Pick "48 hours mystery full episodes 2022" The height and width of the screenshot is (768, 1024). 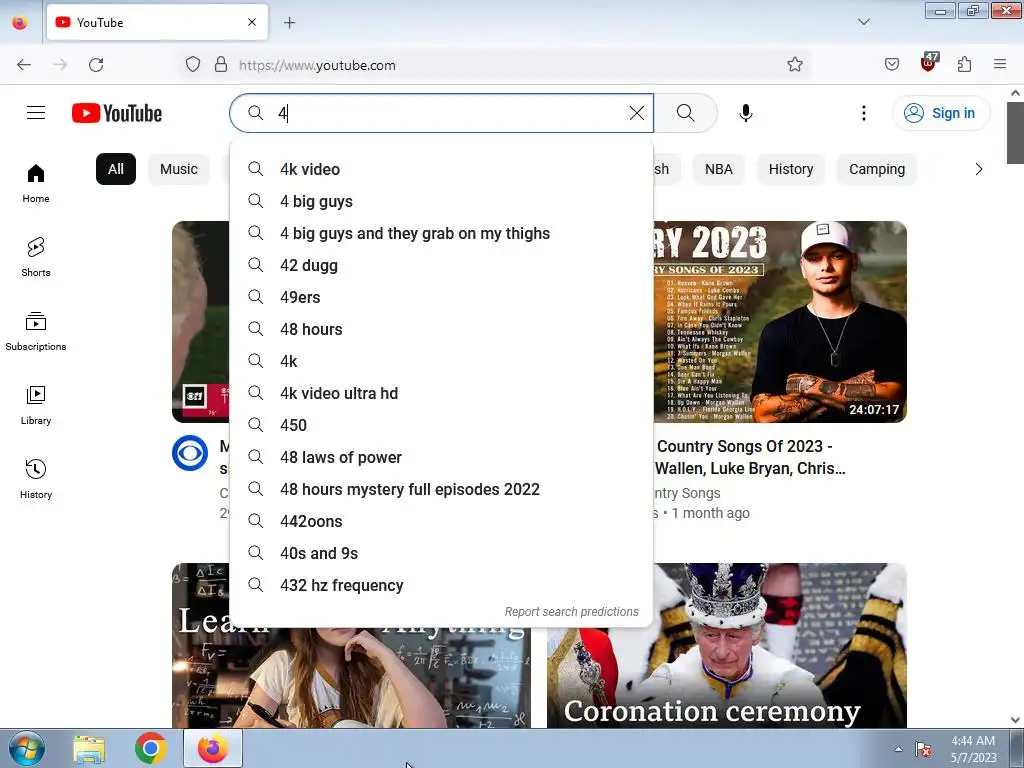(441, 489)
